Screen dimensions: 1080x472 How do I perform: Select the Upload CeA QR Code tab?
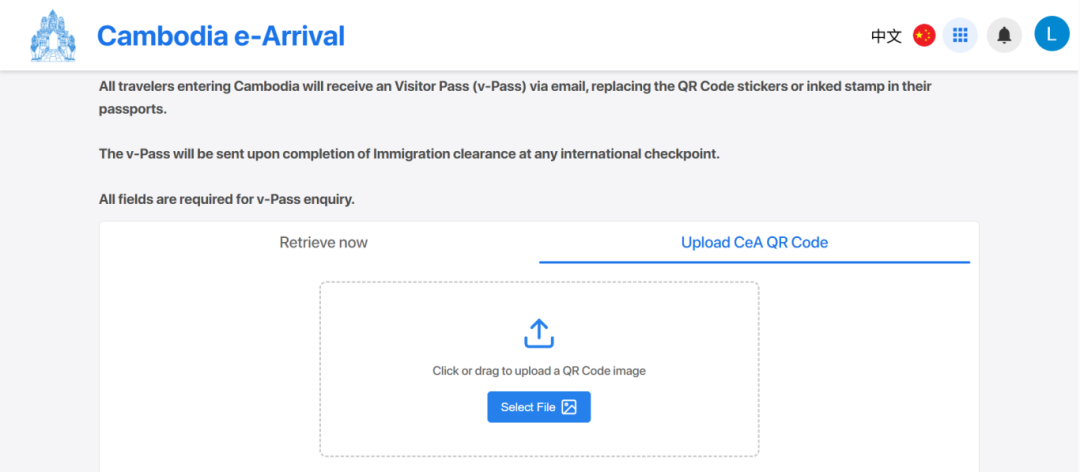coord(754,243)
